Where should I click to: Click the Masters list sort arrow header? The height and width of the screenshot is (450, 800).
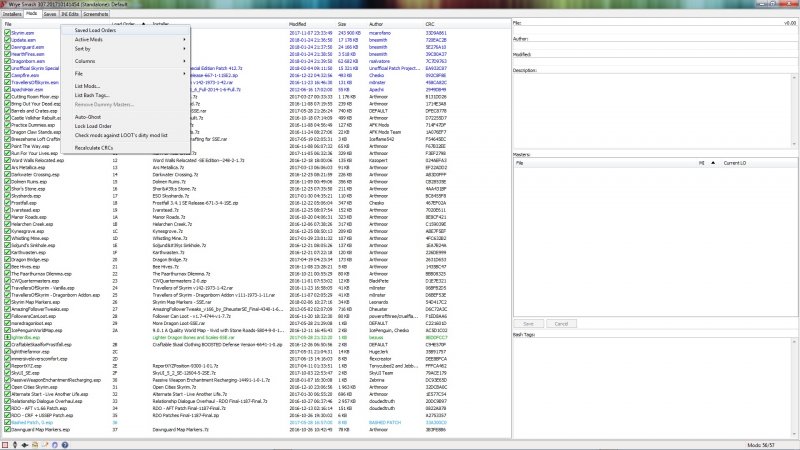click(x=713, y=163)
